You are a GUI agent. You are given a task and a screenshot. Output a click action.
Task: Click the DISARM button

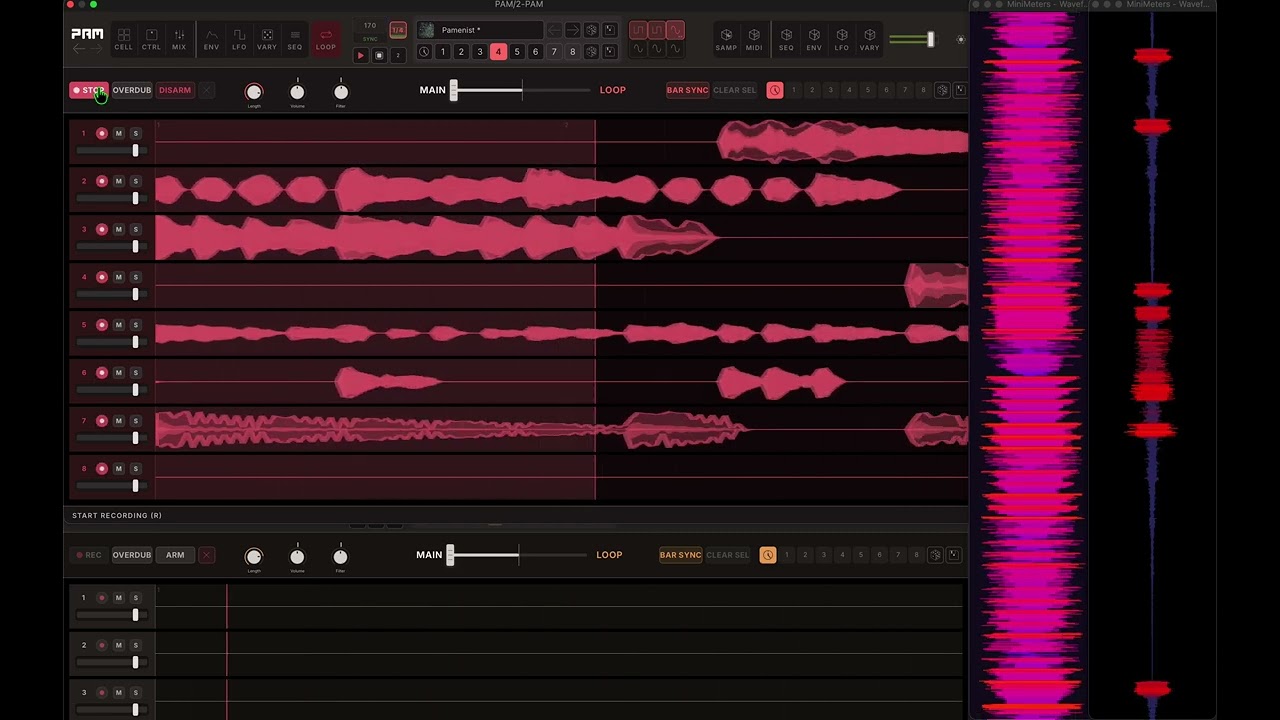tap(175, 90)
